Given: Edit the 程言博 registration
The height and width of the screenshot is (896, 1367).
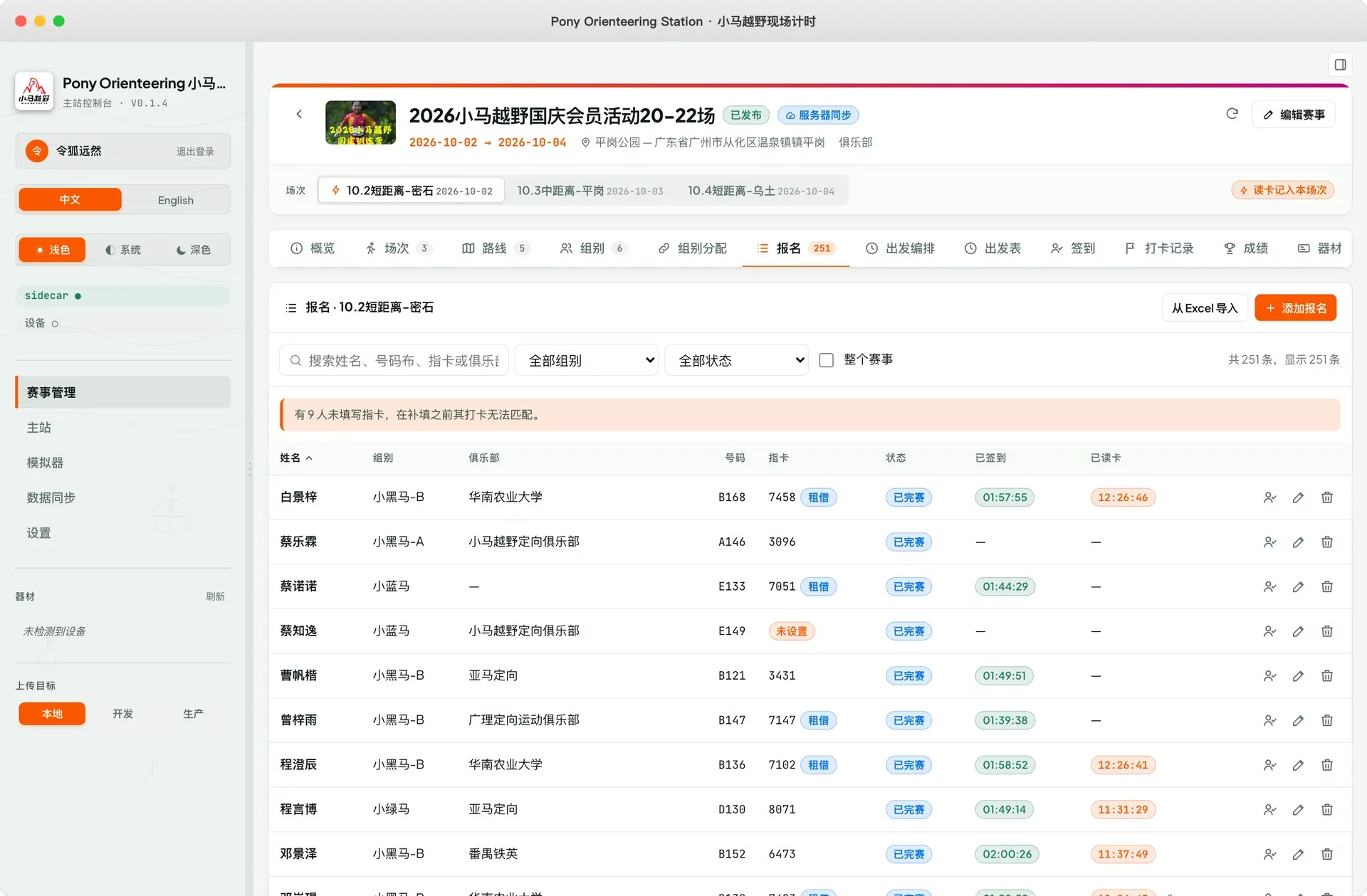Looking at the screenshot, I should tap(1298, 810).
